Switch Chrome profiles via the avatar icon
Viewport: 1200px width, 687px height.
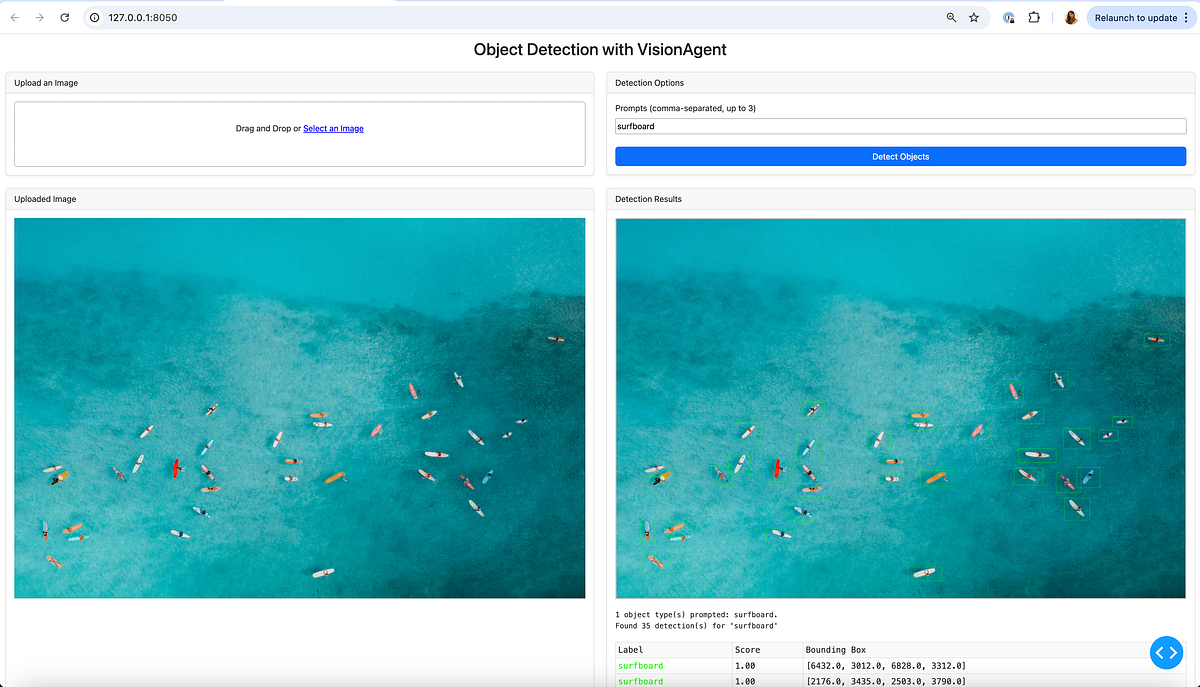[1070, 17]
